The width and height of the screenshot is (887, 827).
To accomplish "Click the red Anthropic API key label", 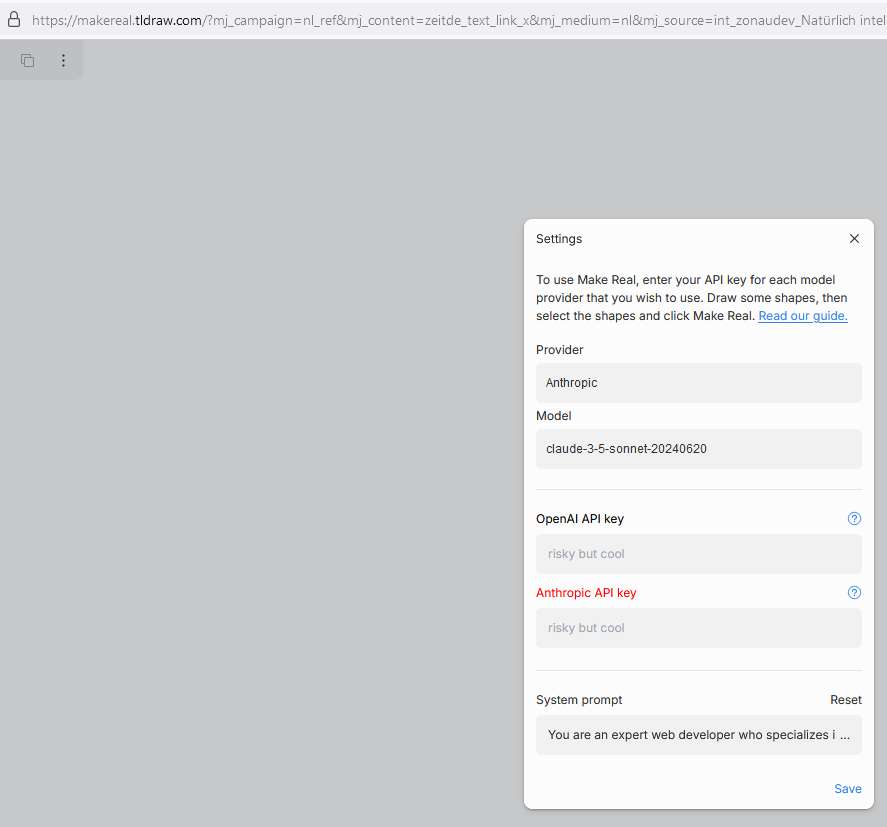I will [586, 593].
